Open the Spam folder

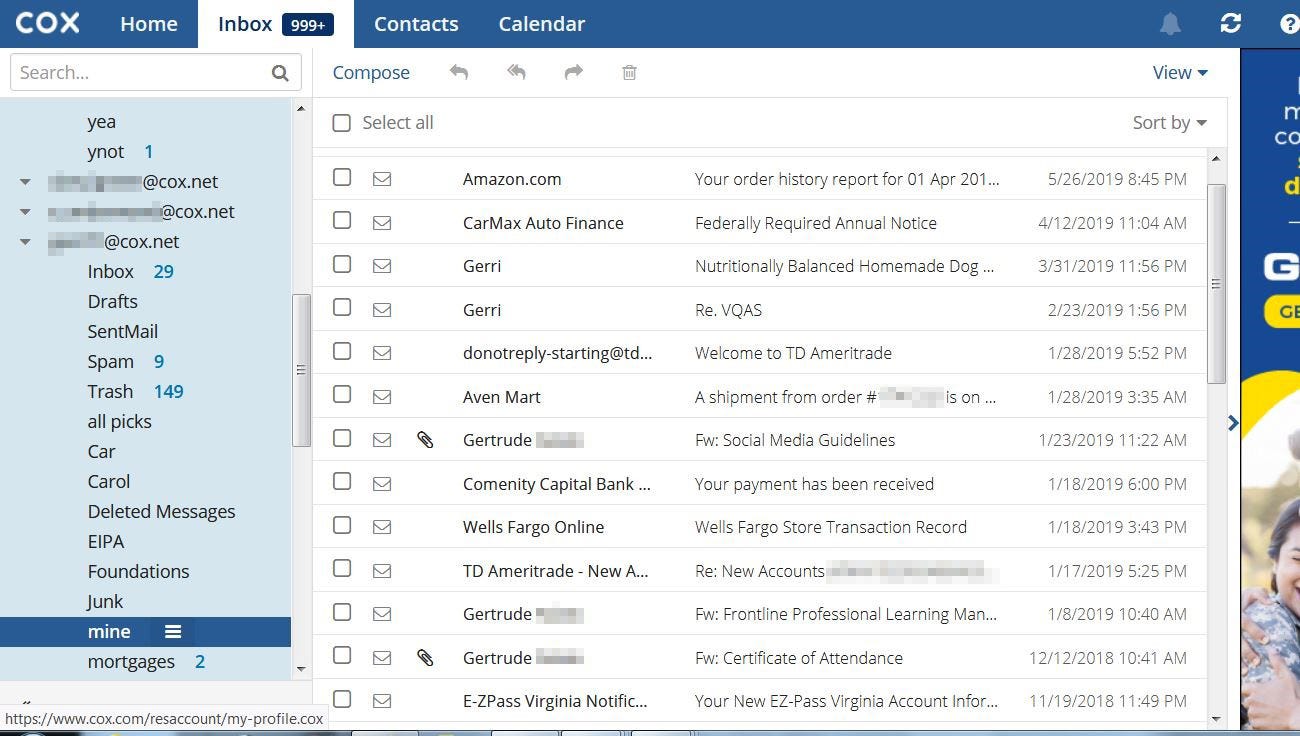(110, 361)
